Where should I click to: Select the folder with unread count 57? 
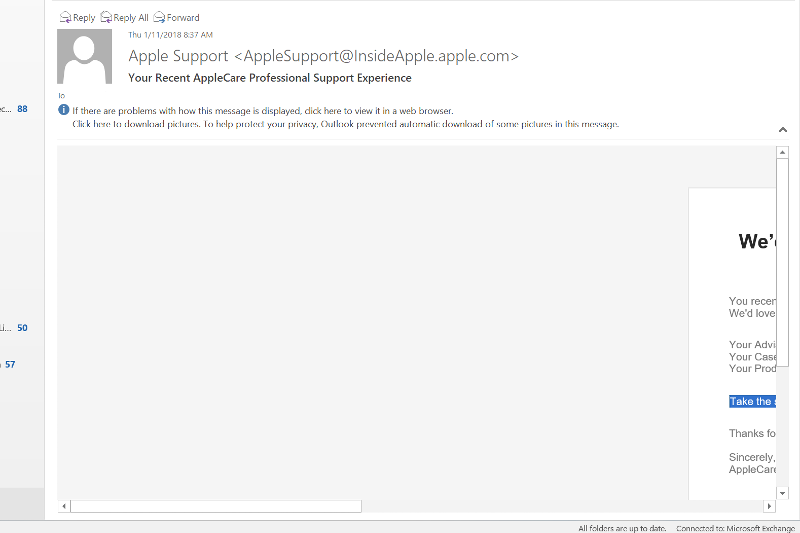pos(8,364)
